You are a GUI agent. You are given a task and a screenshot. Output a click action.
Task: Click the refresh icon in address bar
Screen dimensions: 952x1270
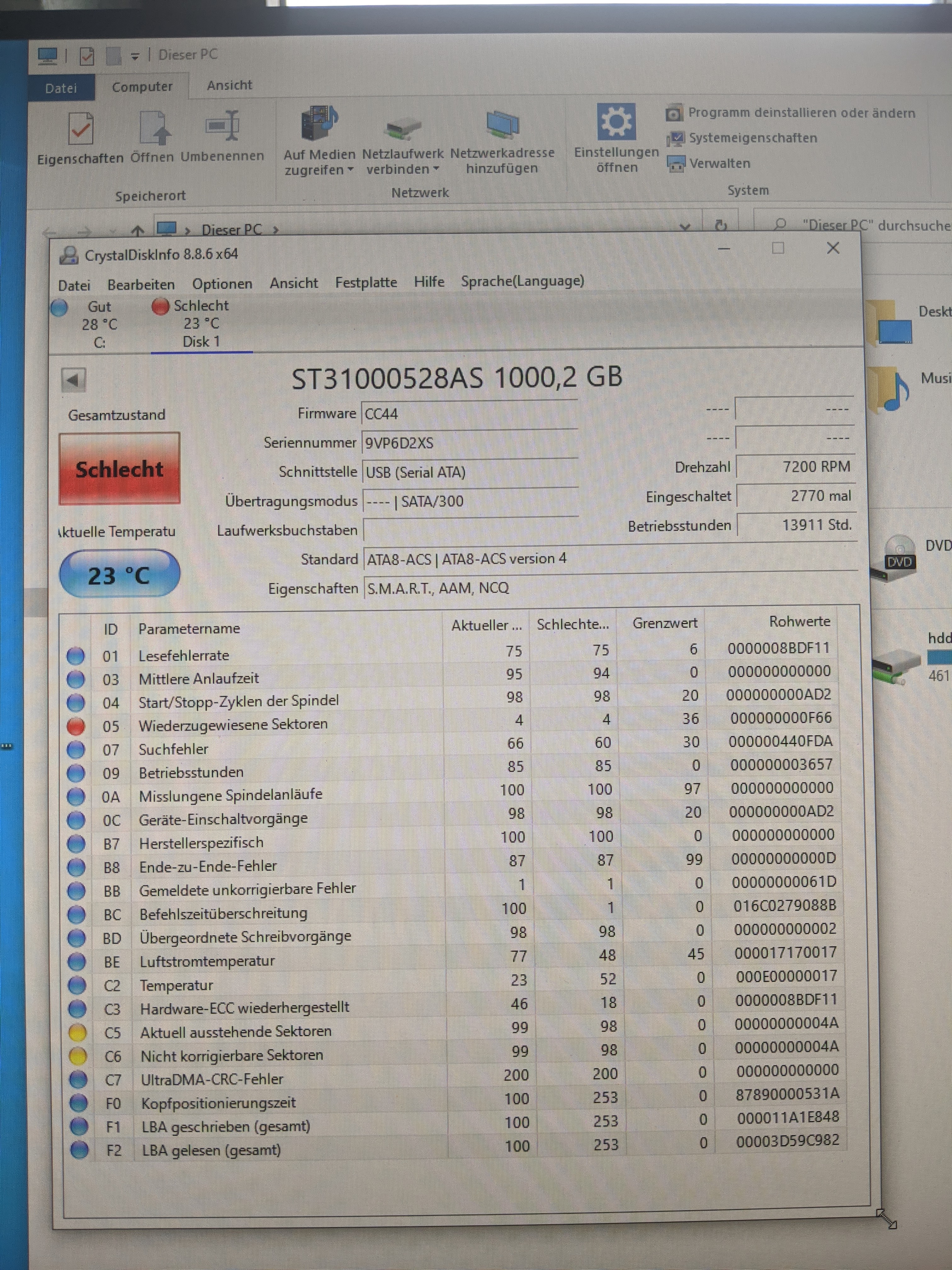721,226
